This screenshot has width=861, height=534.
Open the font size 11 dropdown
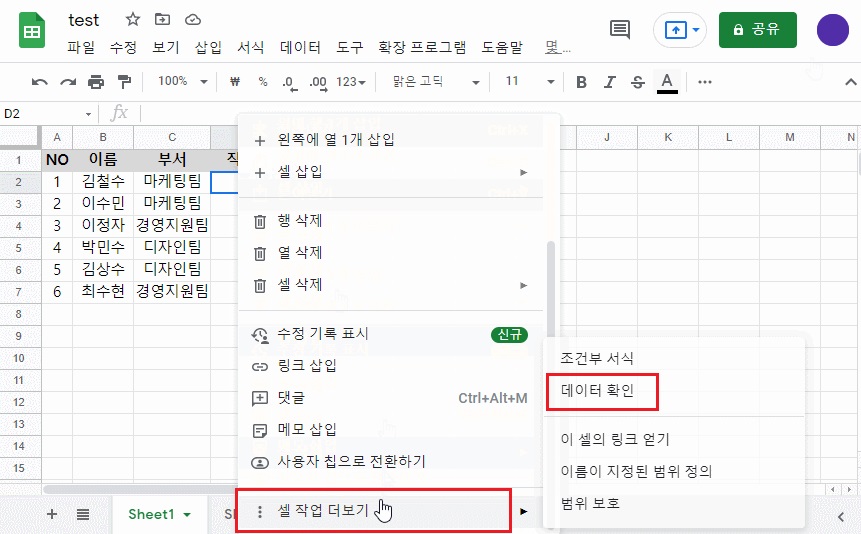pyautogui.click(x=529, y=82)
